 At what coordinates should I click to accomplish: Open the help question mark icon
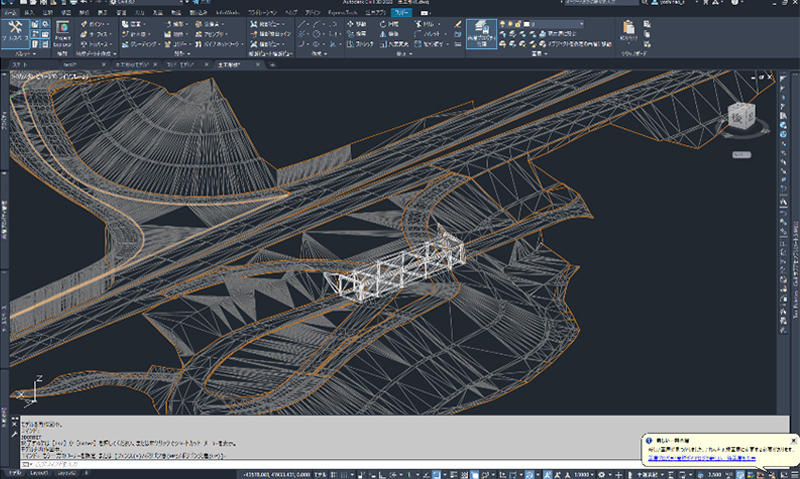(x=735, y=3)
